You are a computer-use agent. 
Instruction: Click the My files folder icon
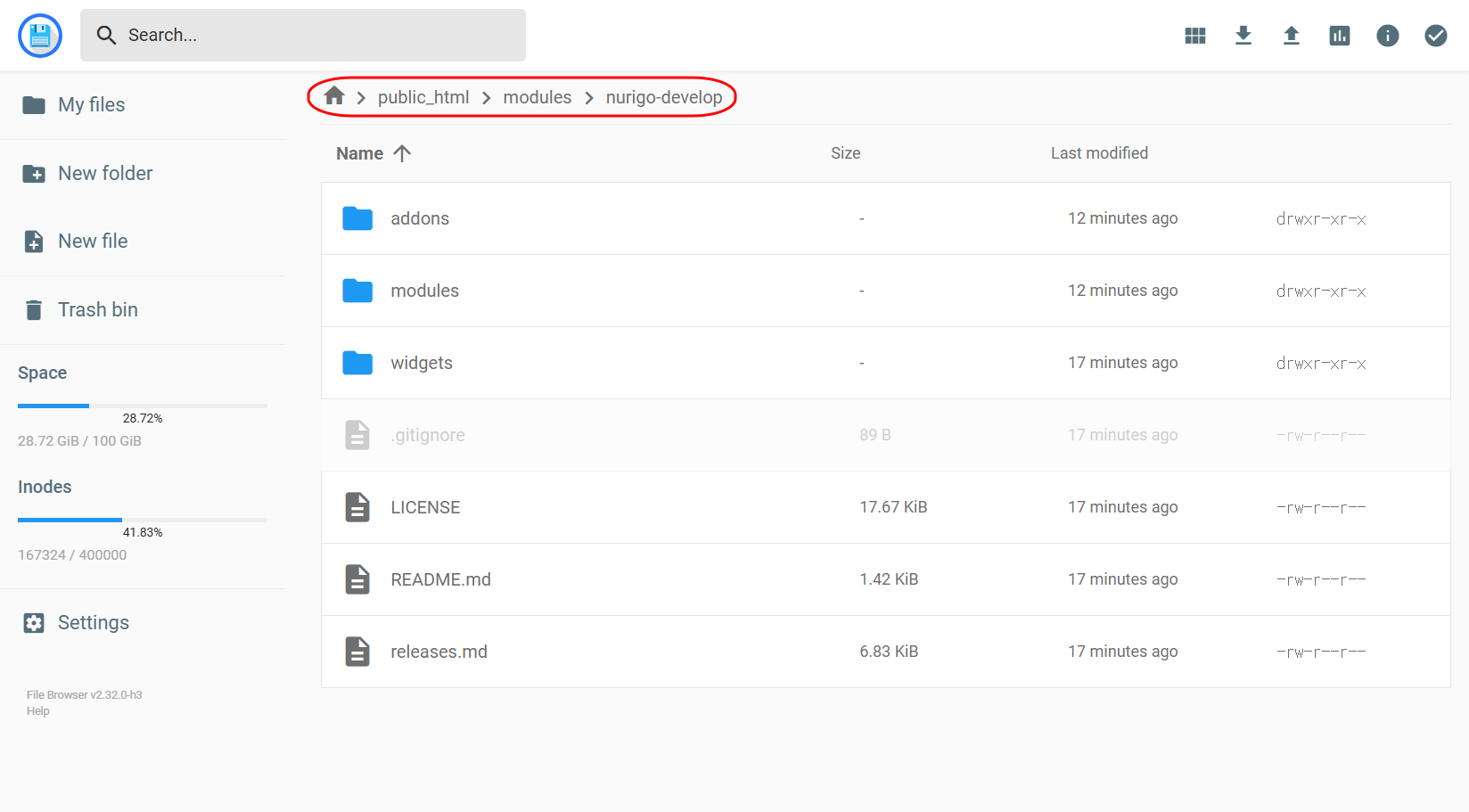click(x=34, y=105)
